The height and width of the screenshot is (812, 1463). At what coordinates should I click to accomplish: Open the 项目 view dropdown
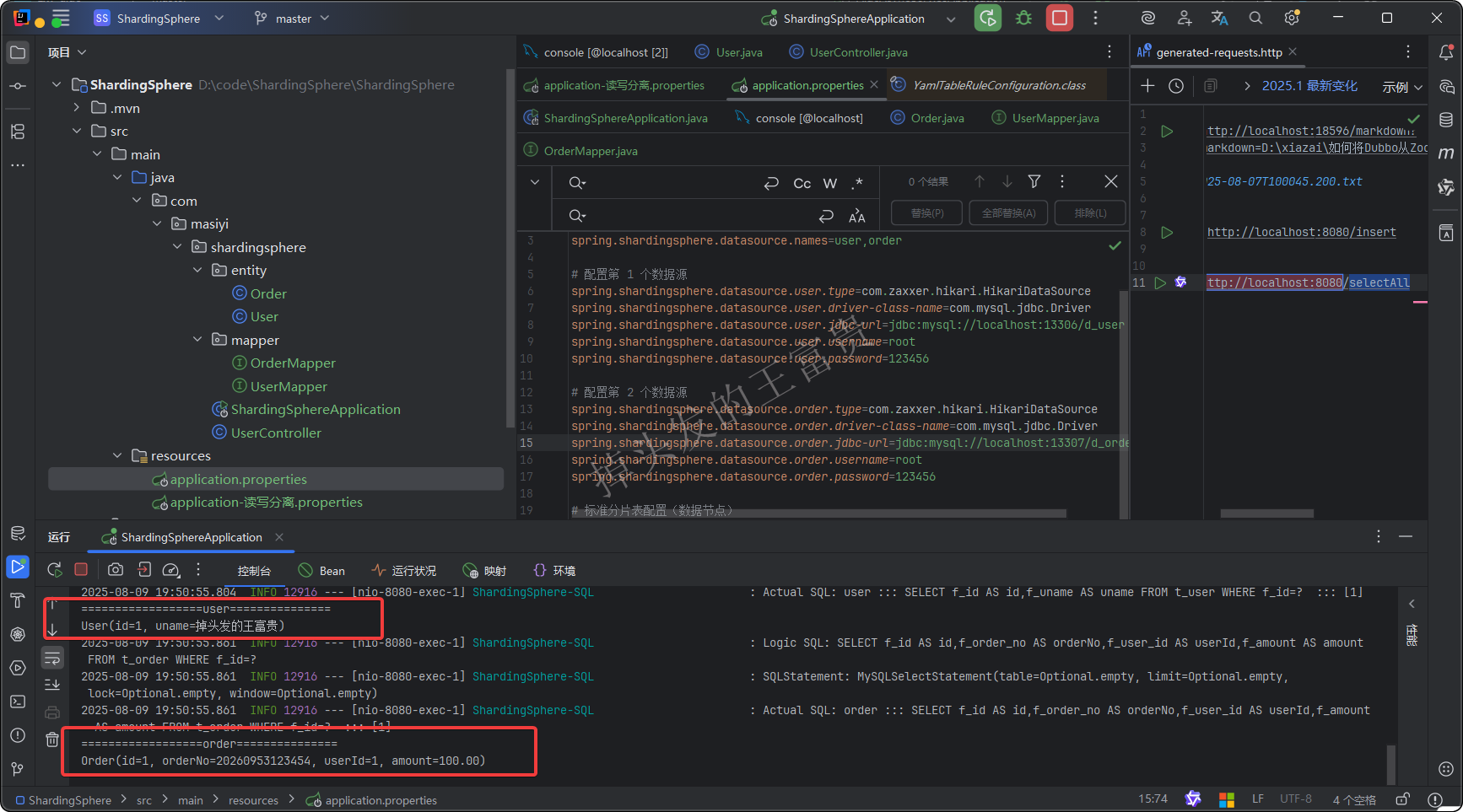67,52
